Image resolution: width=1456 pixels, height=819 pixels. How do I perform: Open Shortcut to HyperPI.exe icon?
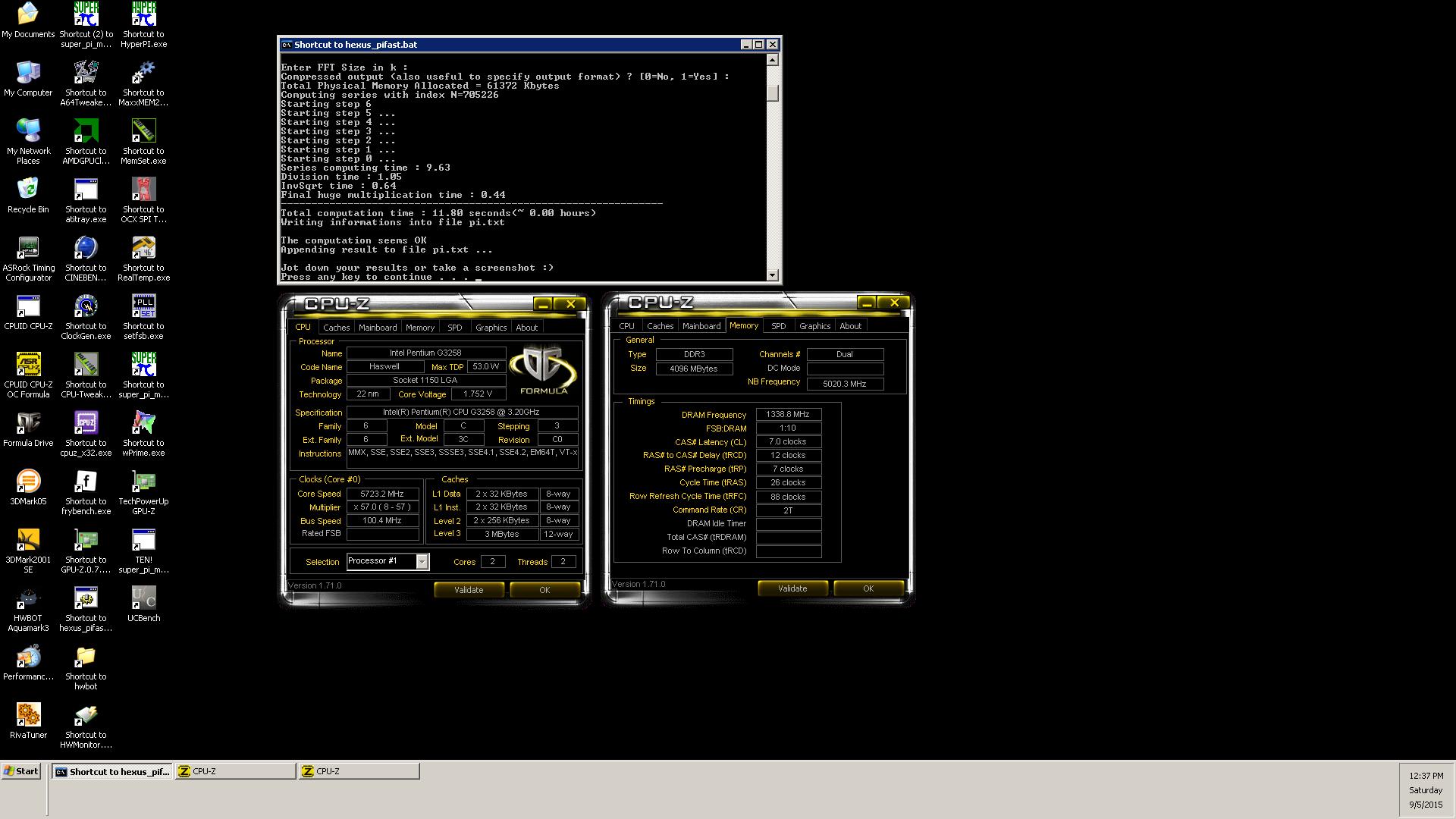pyautogui.click(x=143, y=26)
